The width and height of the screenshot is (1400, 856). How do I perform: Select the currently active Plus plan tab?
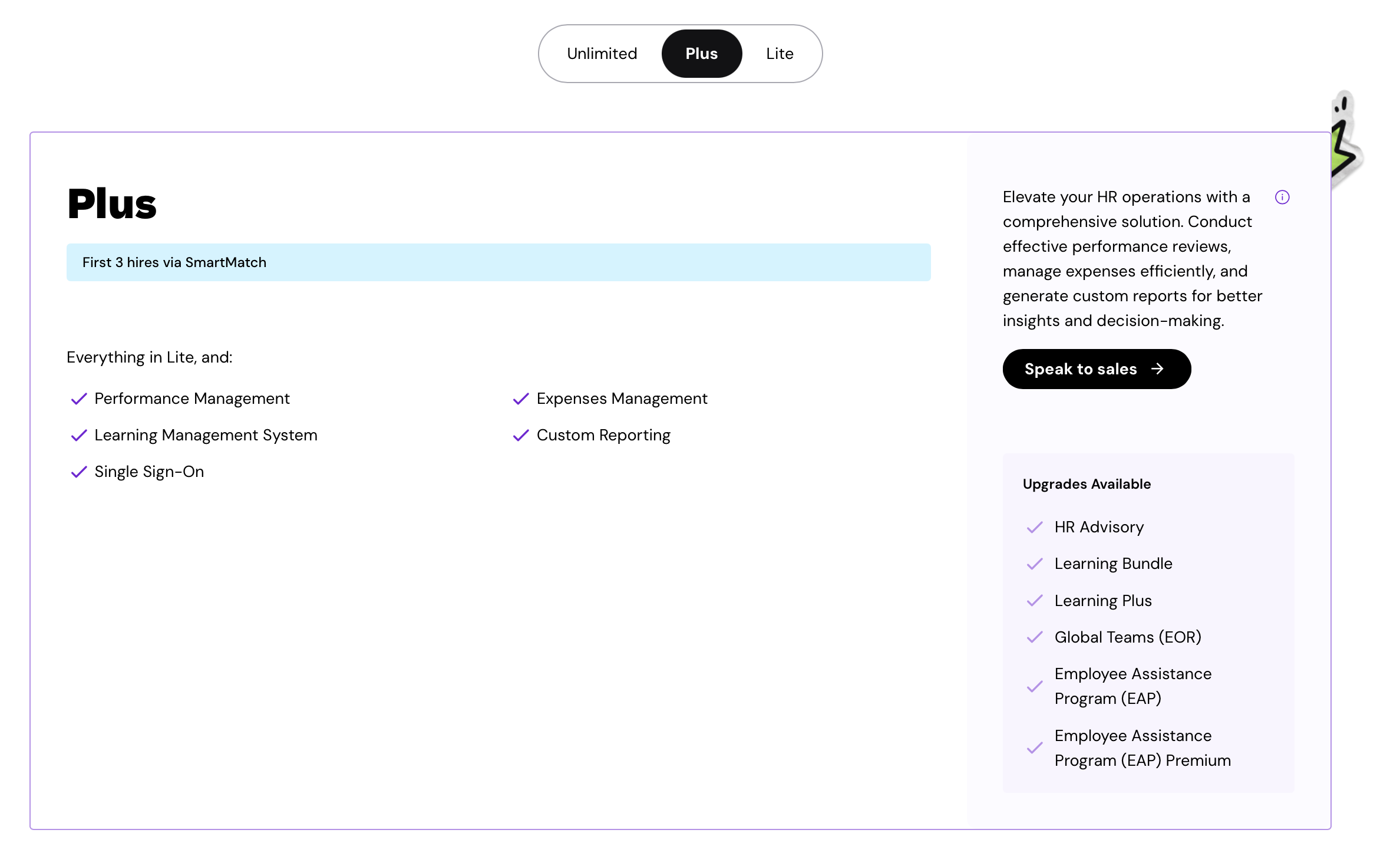tap(701, 53)
